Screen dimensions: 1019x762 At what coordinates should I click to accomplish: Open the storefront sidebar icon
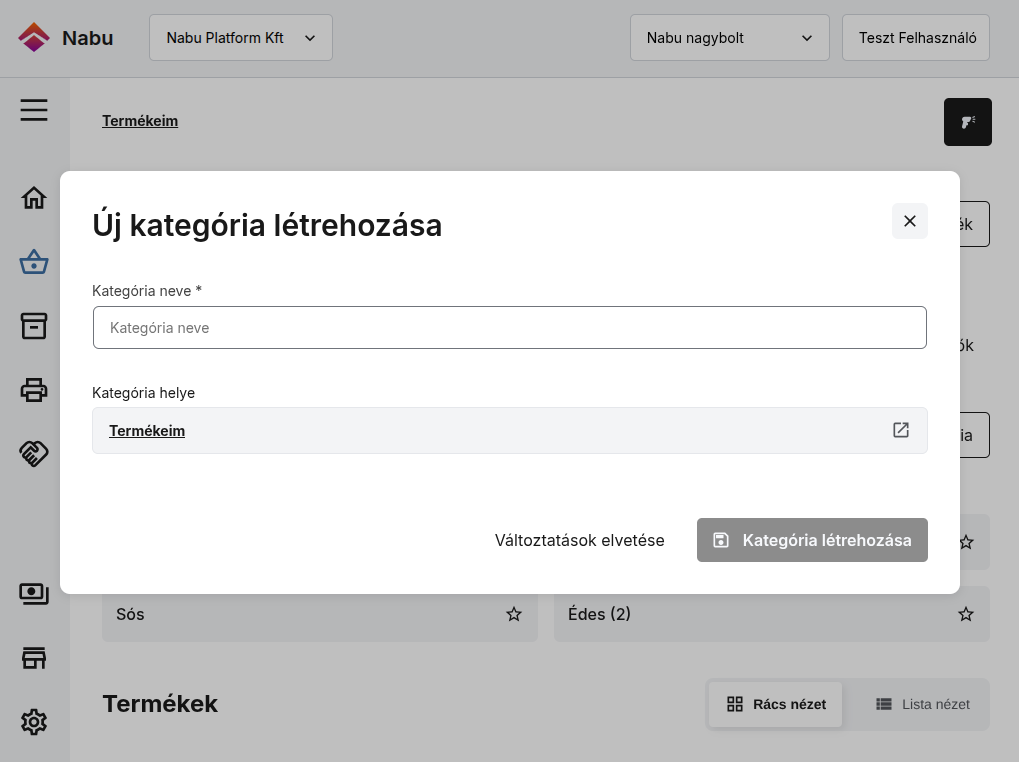34,658
